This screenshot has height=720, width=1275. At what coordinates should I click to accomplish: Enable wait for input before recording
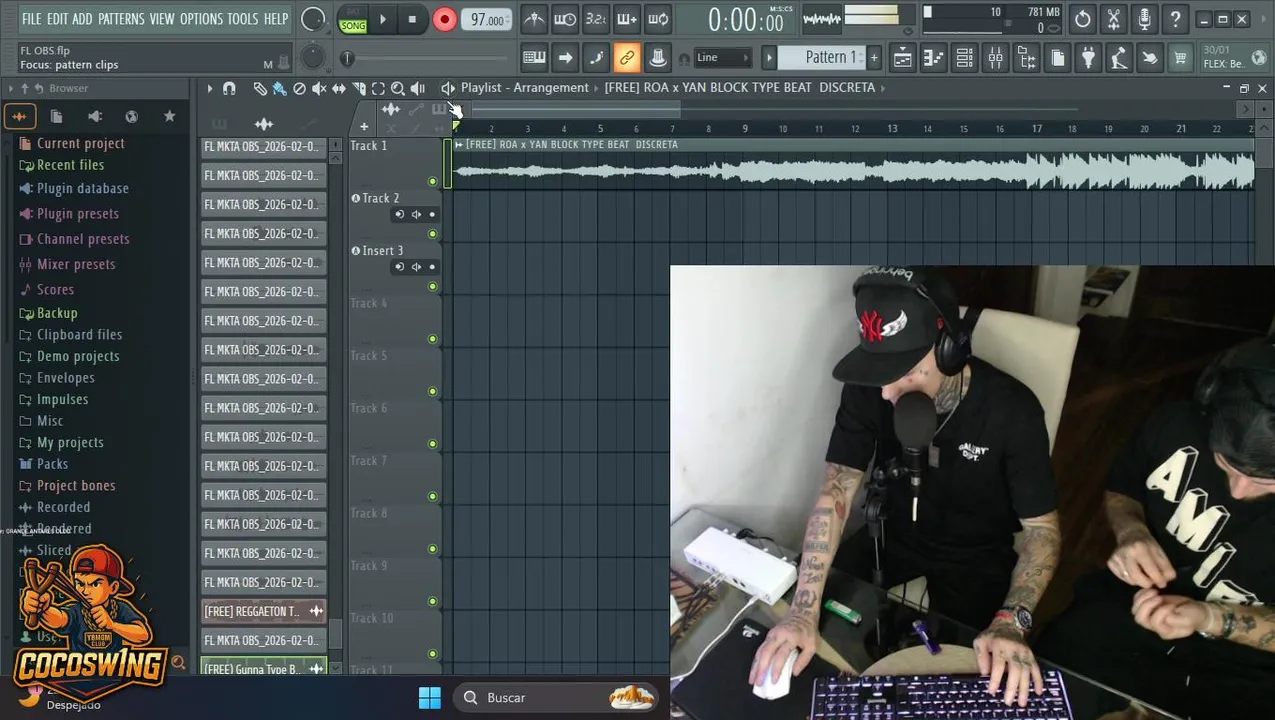point(565,19)
